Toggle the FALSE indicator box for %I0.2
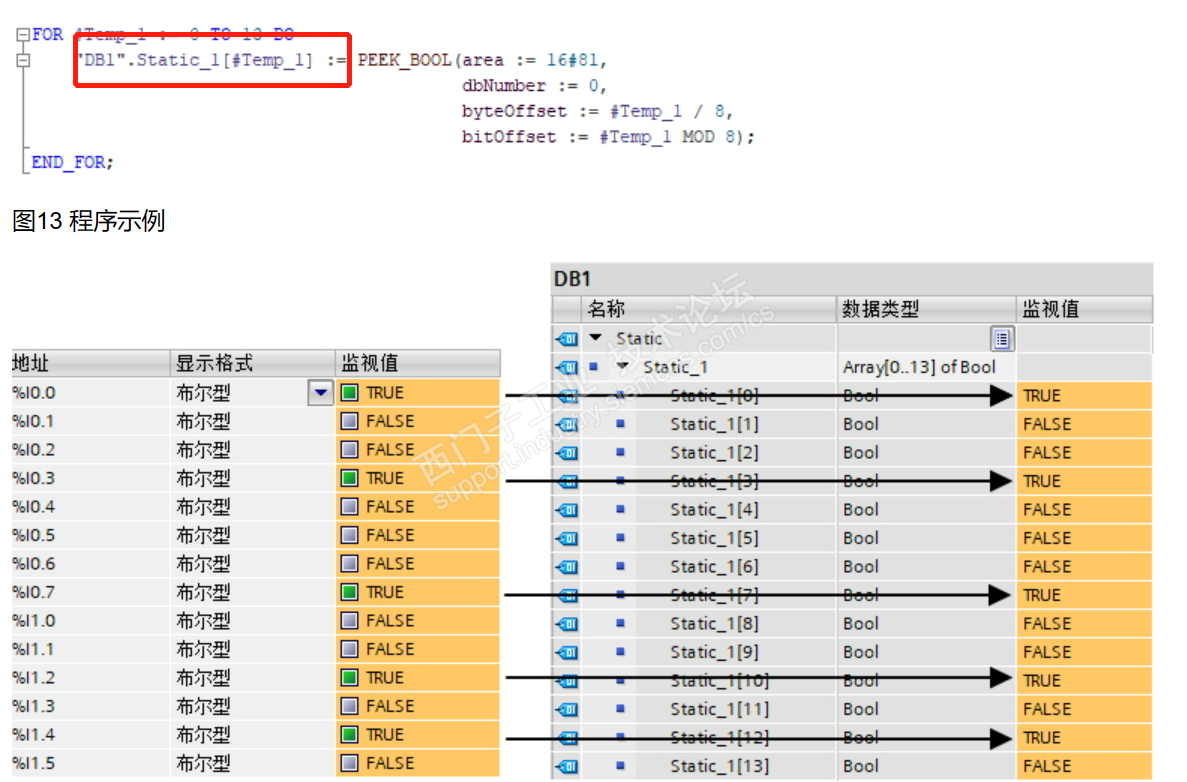Screen dimensions: 1187x782 (x=349, y=450)
